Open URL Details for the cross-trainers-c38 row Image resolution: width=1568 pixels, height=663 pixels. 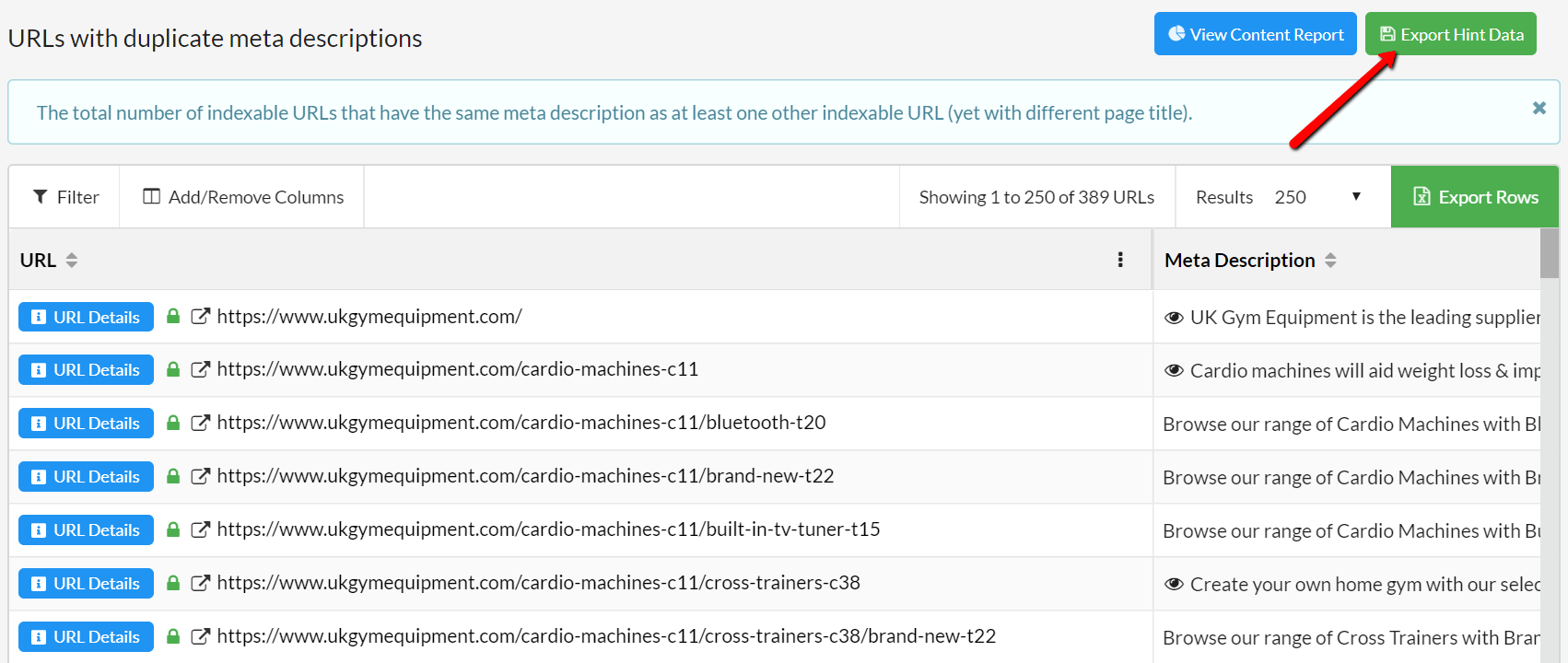[86, 584]
